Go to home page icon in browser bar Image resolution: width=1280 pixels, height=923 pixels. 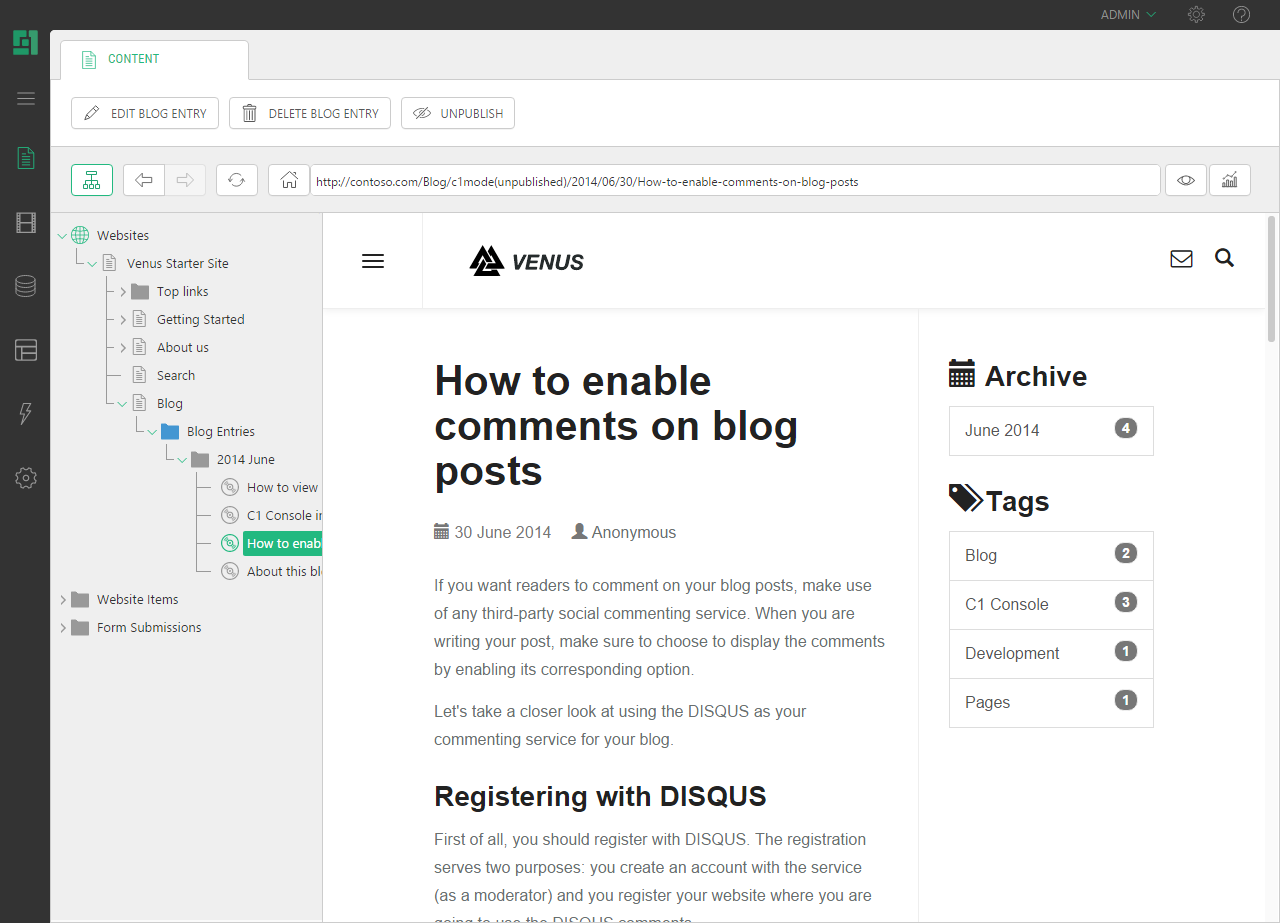289,180
